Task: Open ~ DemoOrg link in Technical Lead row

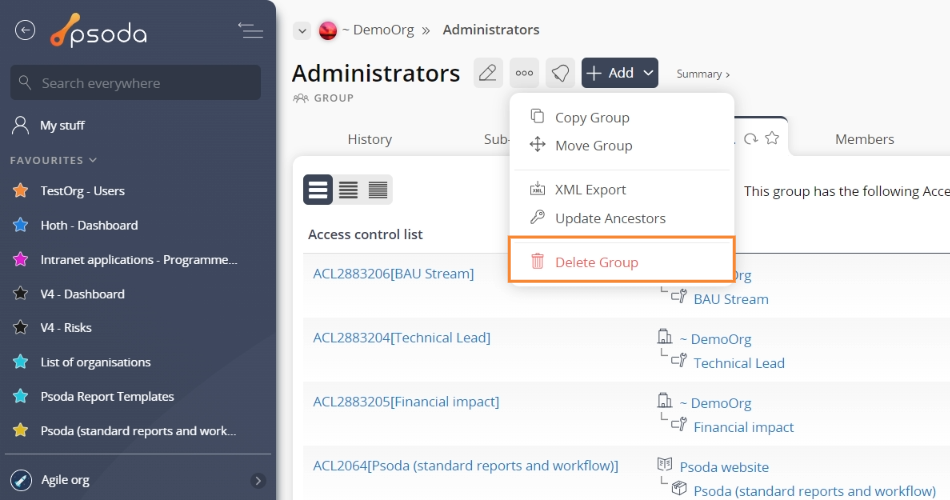Action: (x=715, y=339)
